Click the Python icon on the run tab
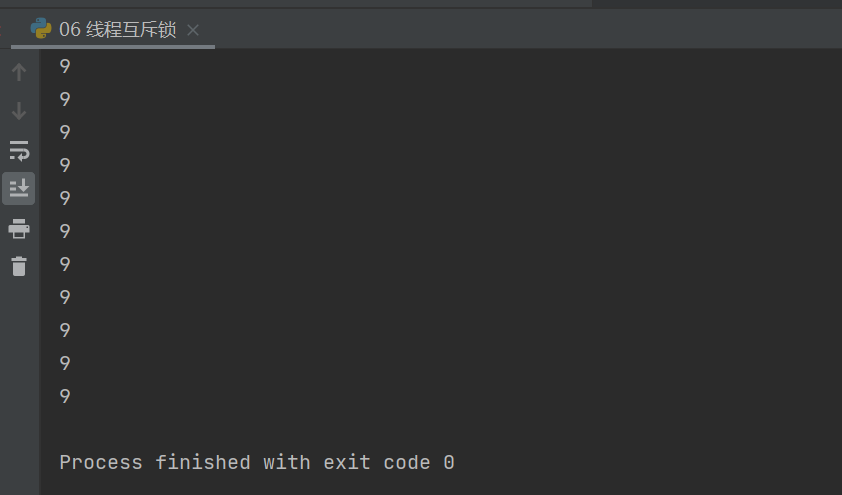Screen dimensions: 842x495 click(42, 29)
